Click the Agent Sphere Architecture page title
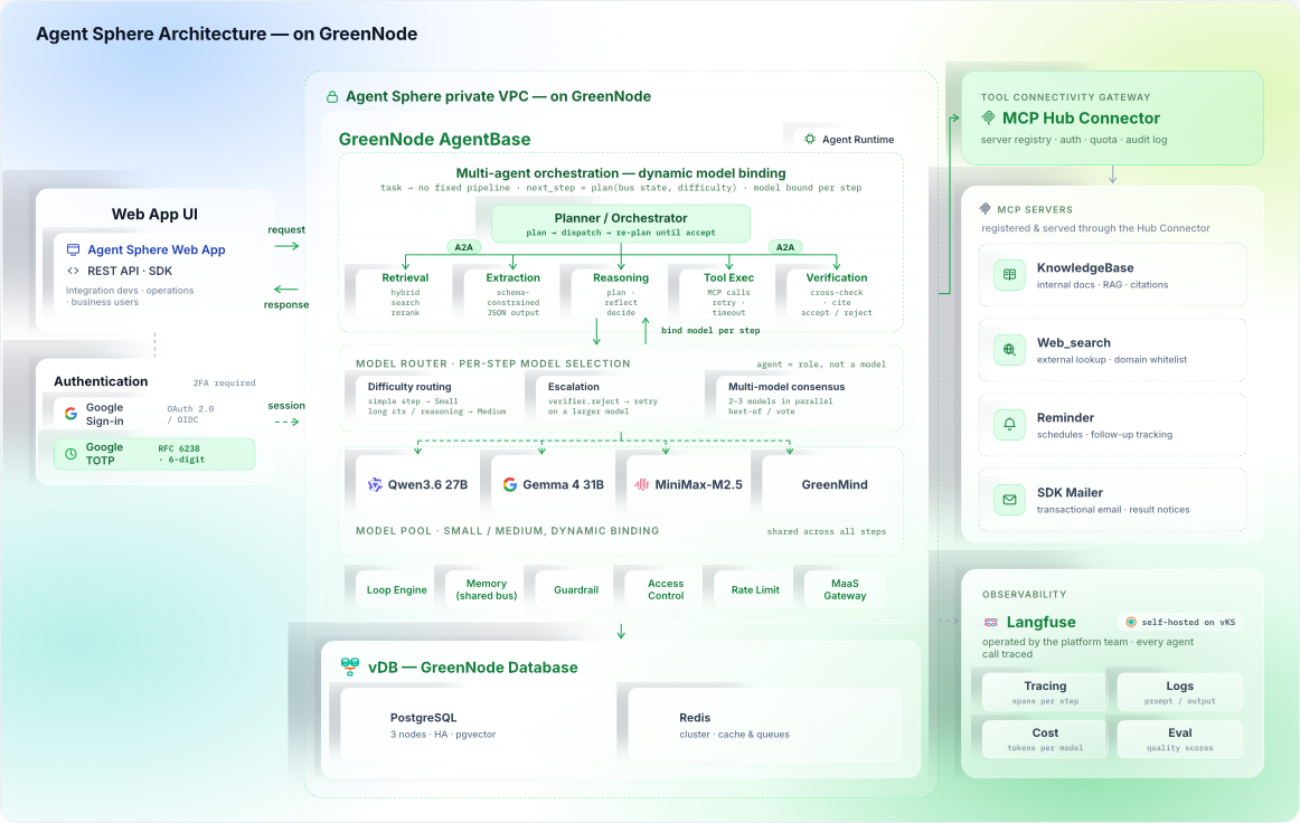The height and width of the screenshot is (823, 1300). coord(227,34)
